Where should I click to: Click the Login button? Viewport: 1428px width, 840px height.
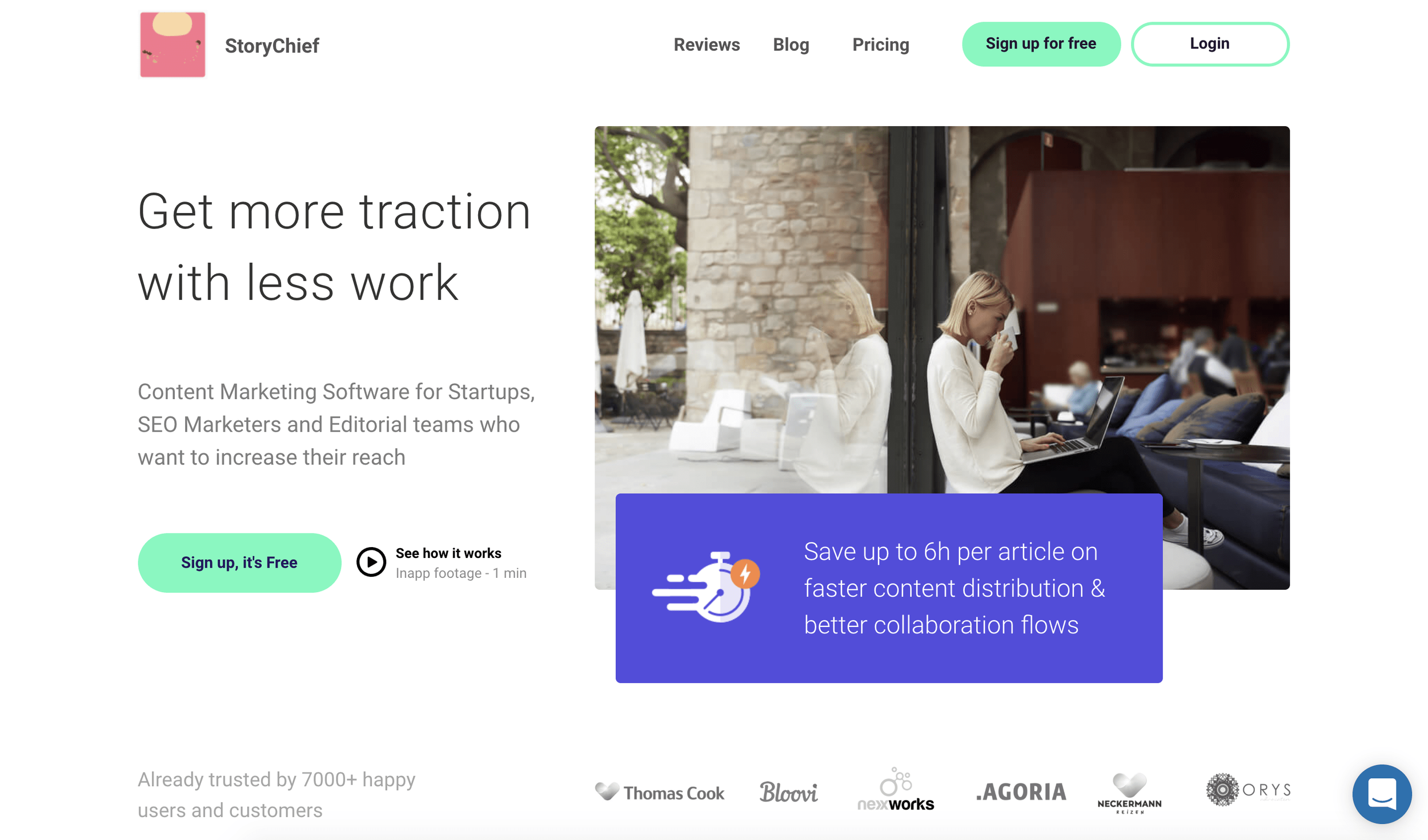1210,44
